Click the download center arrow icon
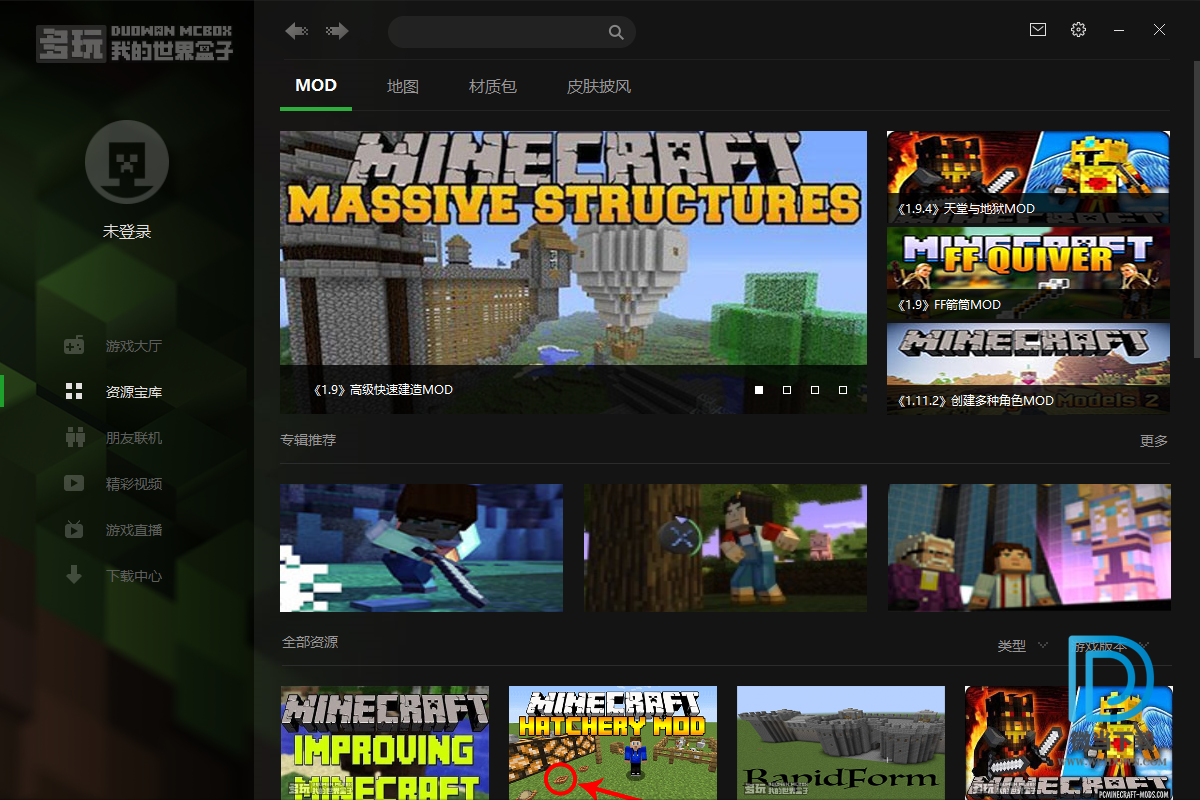 tap(74, 575)
